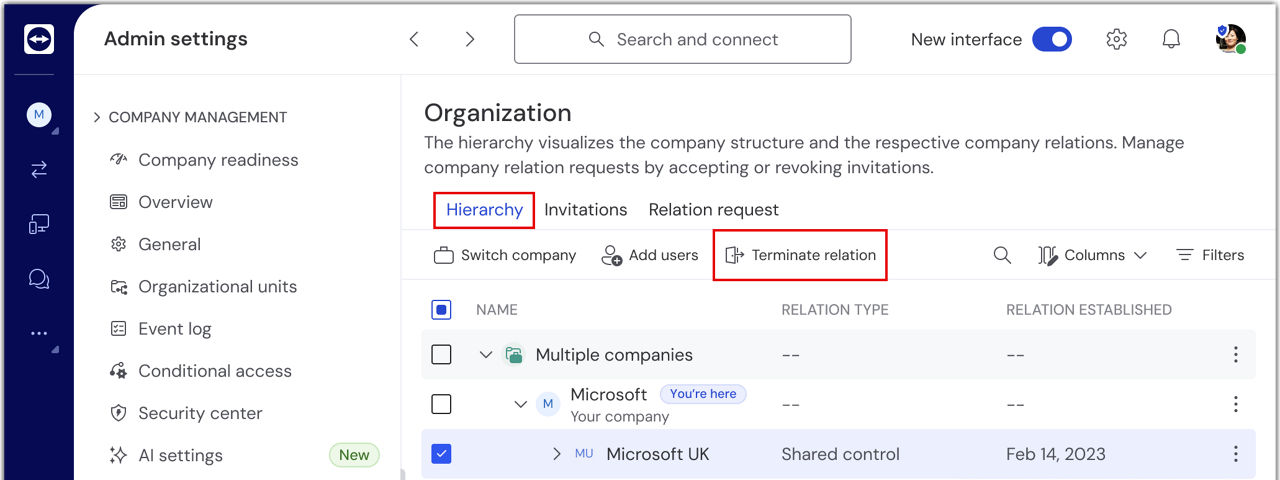Open the settings gear icon
This screenshot has width=1280, height=480.
[1117, 39]
